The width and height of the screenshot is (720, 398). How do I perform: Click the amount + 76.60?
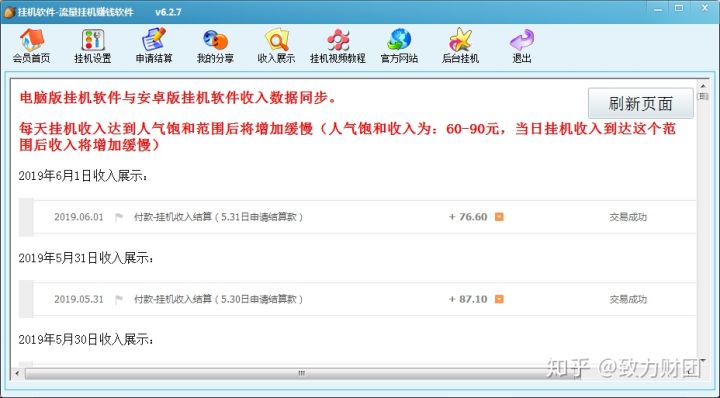[467, 217]
